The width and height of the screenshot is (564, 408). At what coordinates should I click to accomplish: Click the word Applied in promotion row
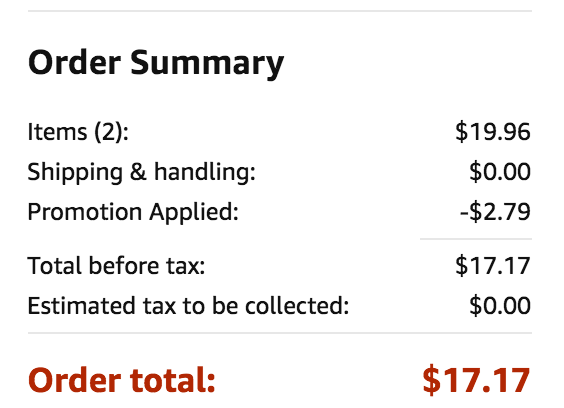pos(194,212)
